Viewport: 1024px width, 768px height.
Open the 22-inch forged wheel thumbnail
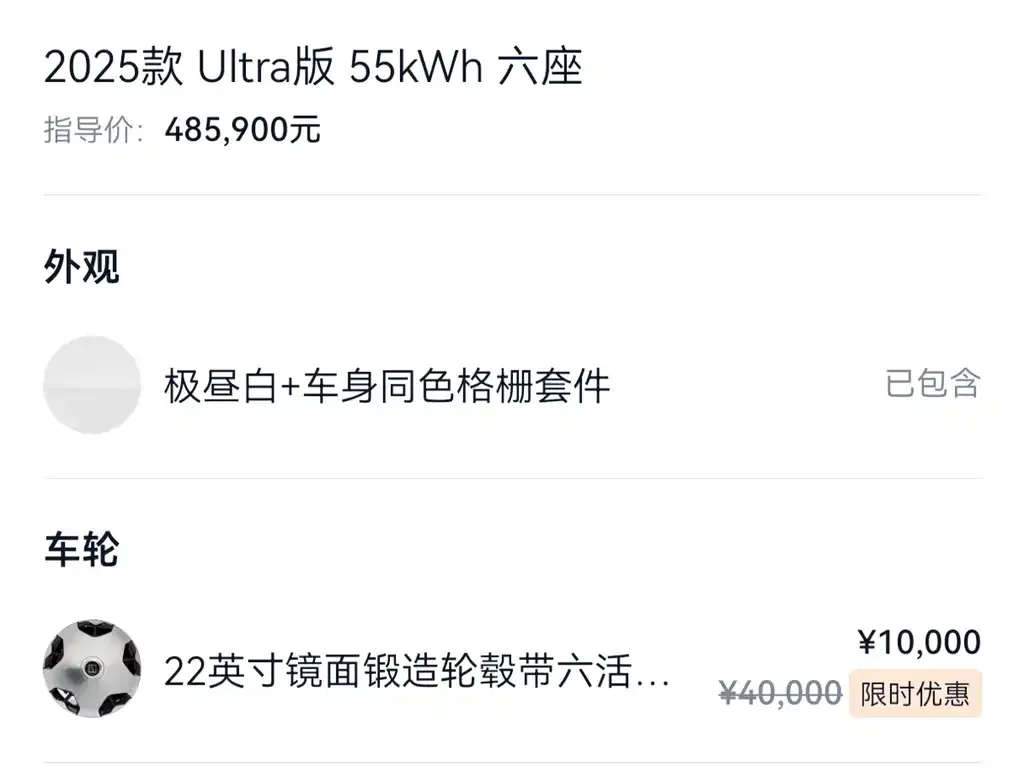pos(92,669)
